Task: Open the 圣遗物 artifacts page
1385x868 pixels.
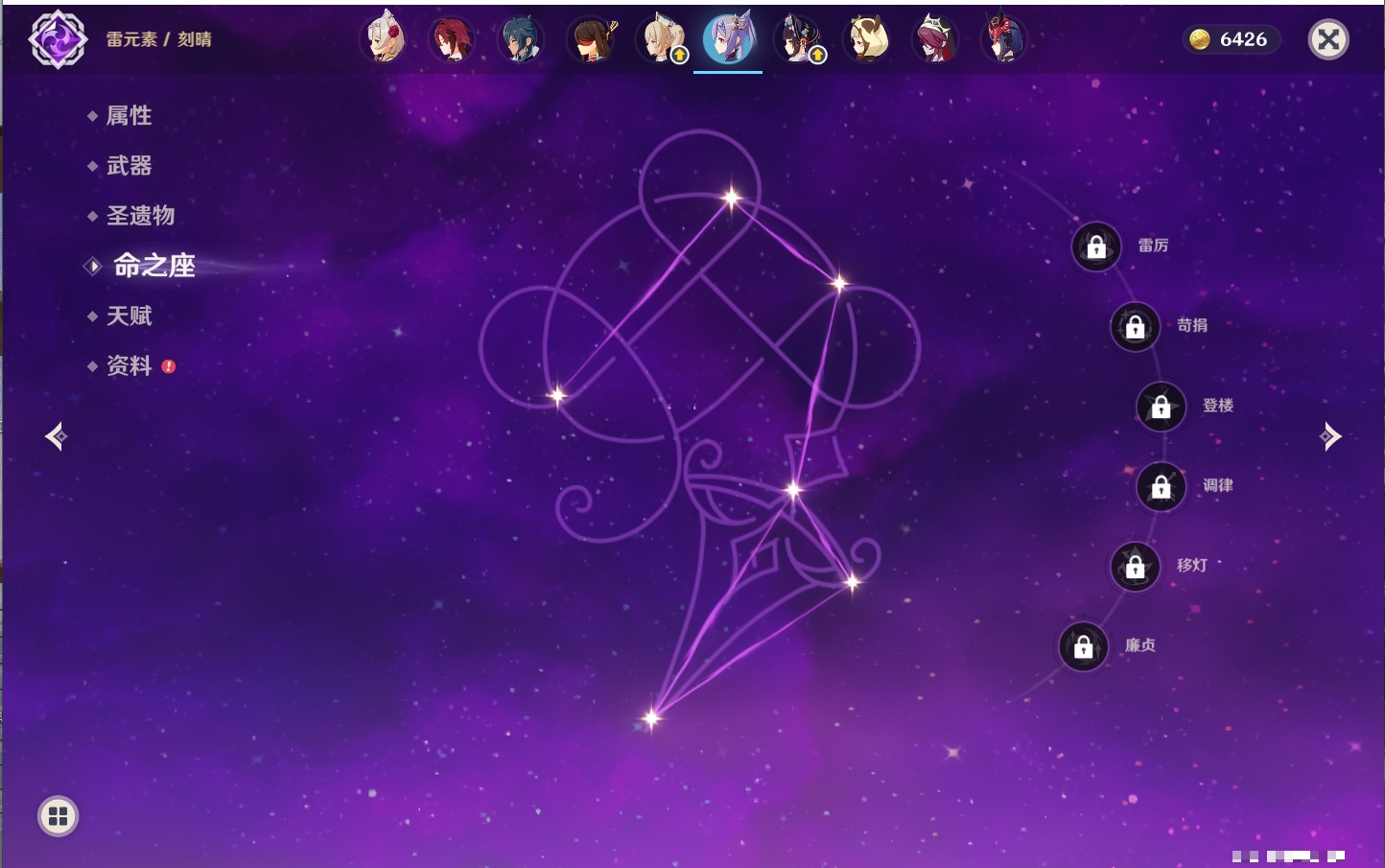Action: pos(140,216)
